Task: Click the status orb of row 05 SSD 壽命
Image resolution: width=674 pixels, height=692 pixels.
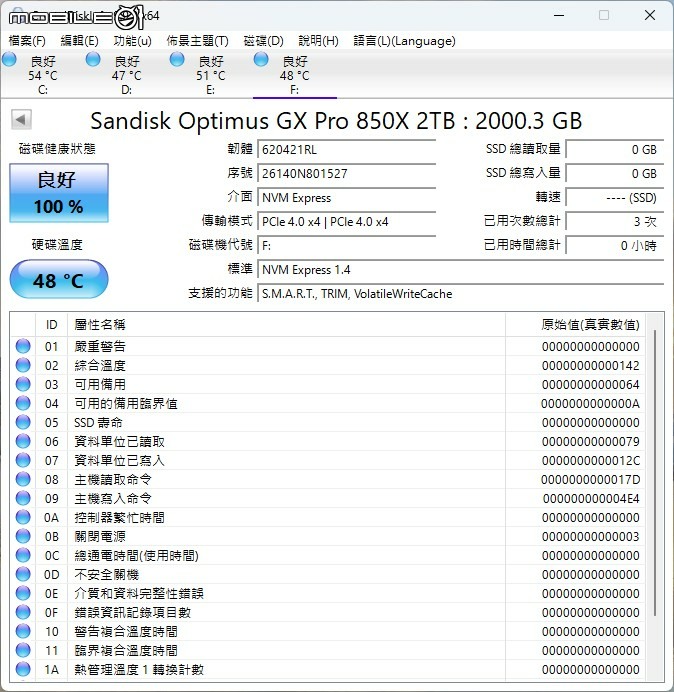Action: tap(23, 422)
